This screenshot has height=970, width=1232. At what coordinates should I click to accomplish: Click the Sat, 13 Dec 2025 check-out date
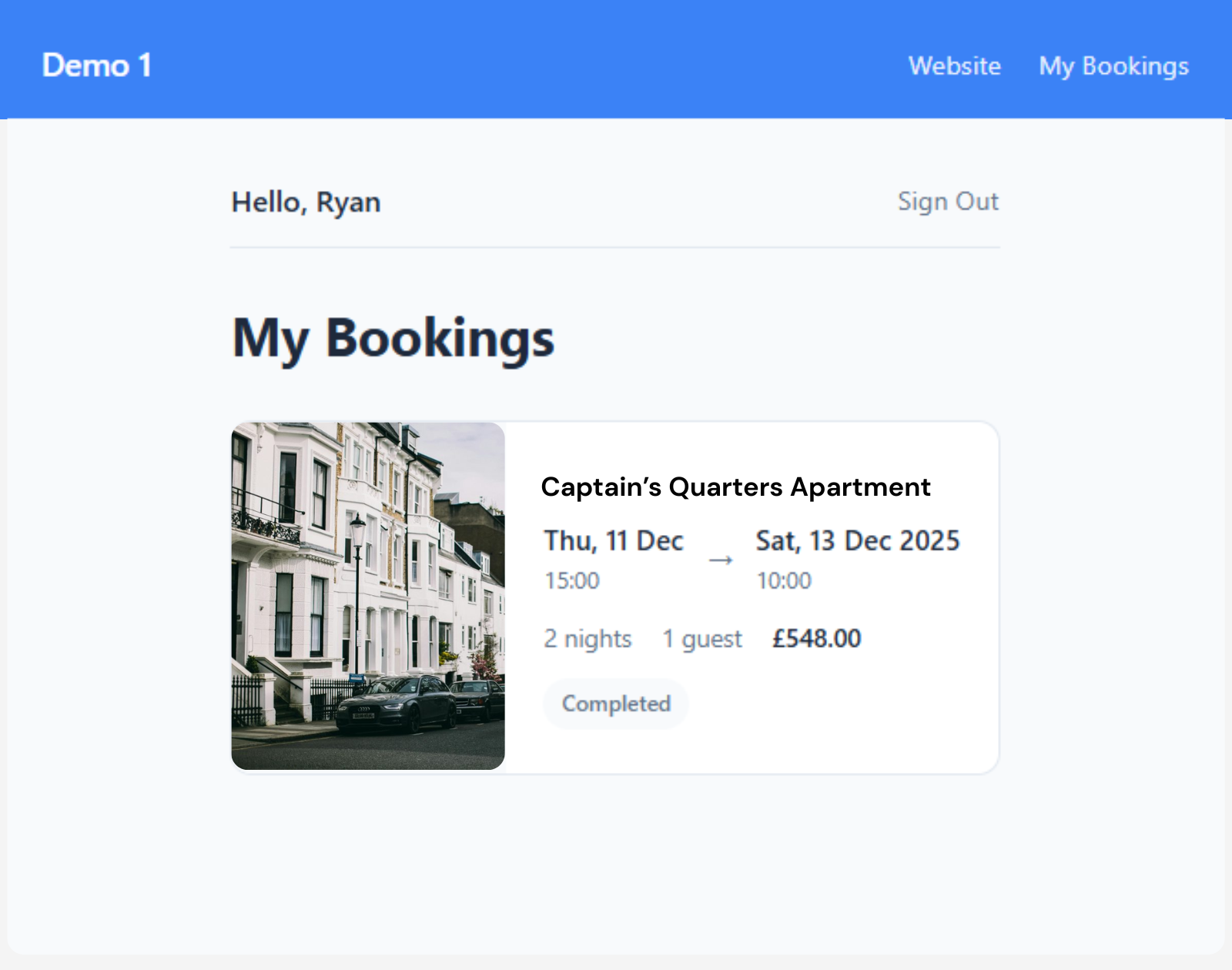[x=857, y=541]
